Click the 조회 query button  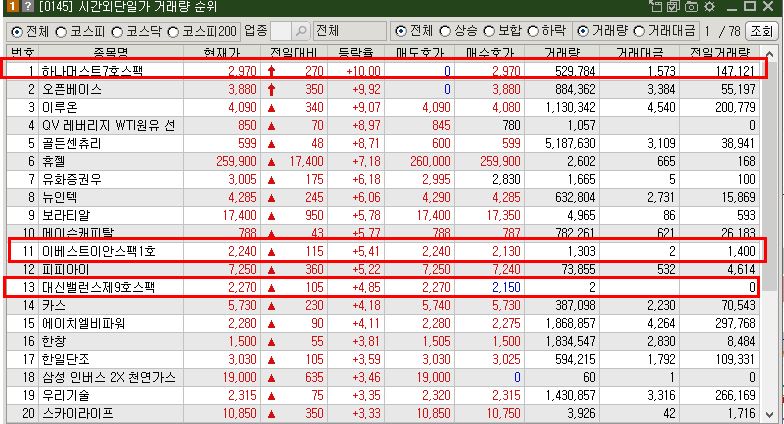(x=762, y=31)
